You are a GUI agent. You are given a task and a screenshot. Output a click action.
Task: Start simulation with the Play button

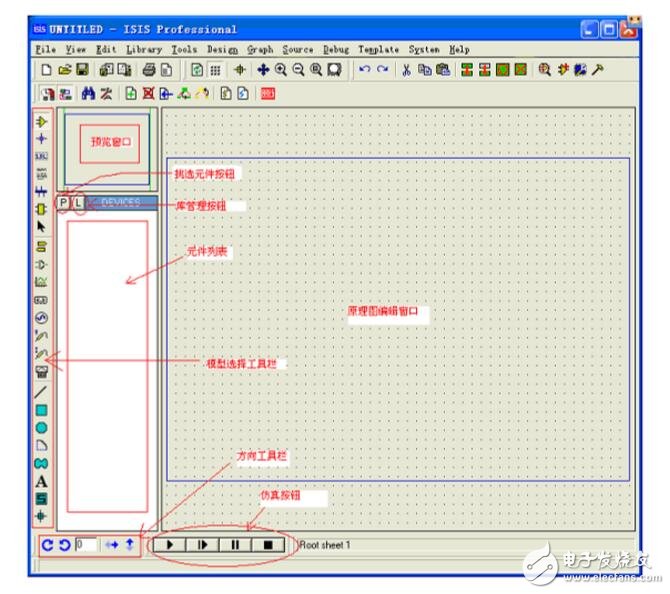[170, 545]
